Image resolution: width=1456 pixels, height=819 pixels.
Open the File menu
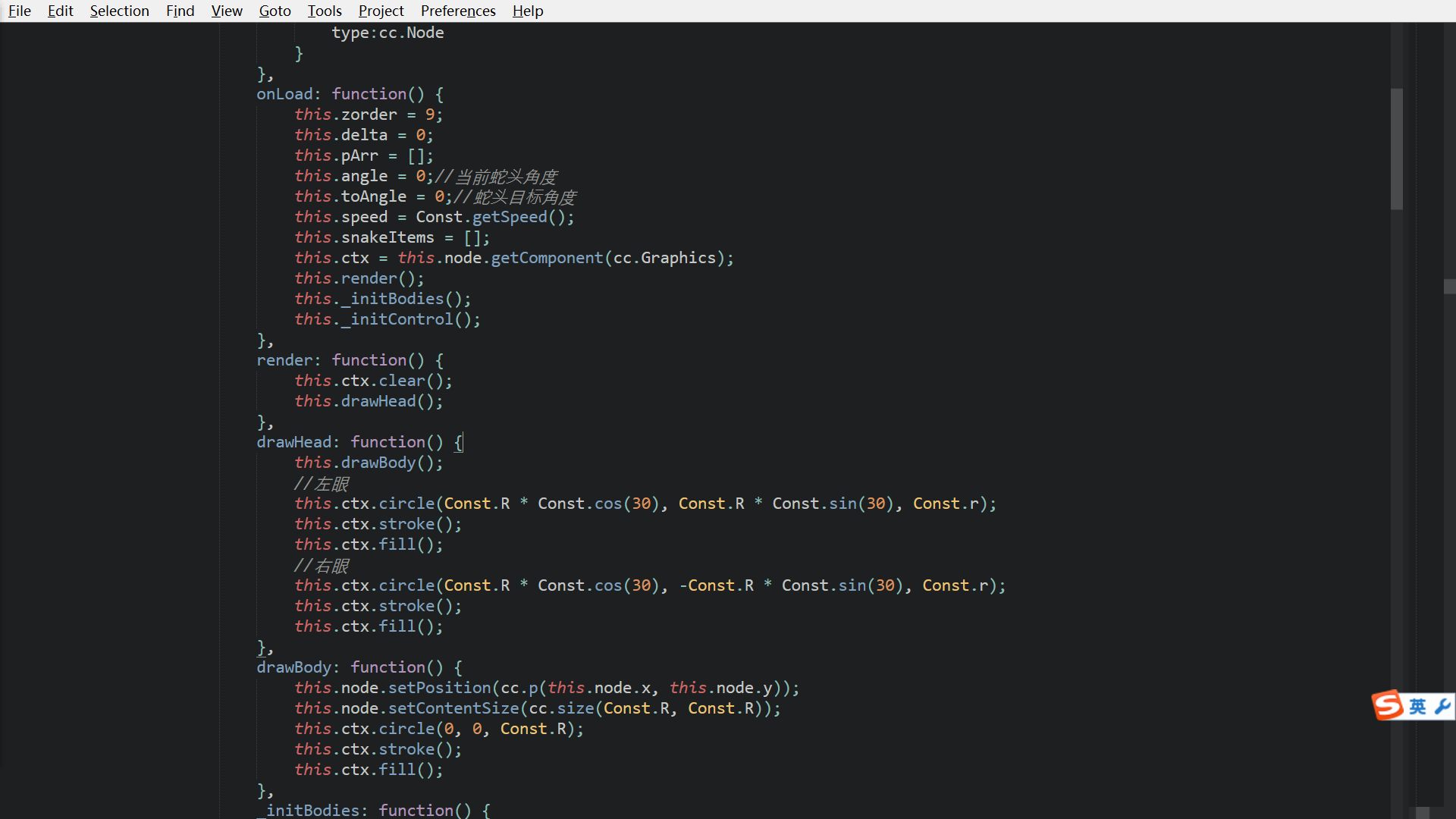[x=20, y=11]
